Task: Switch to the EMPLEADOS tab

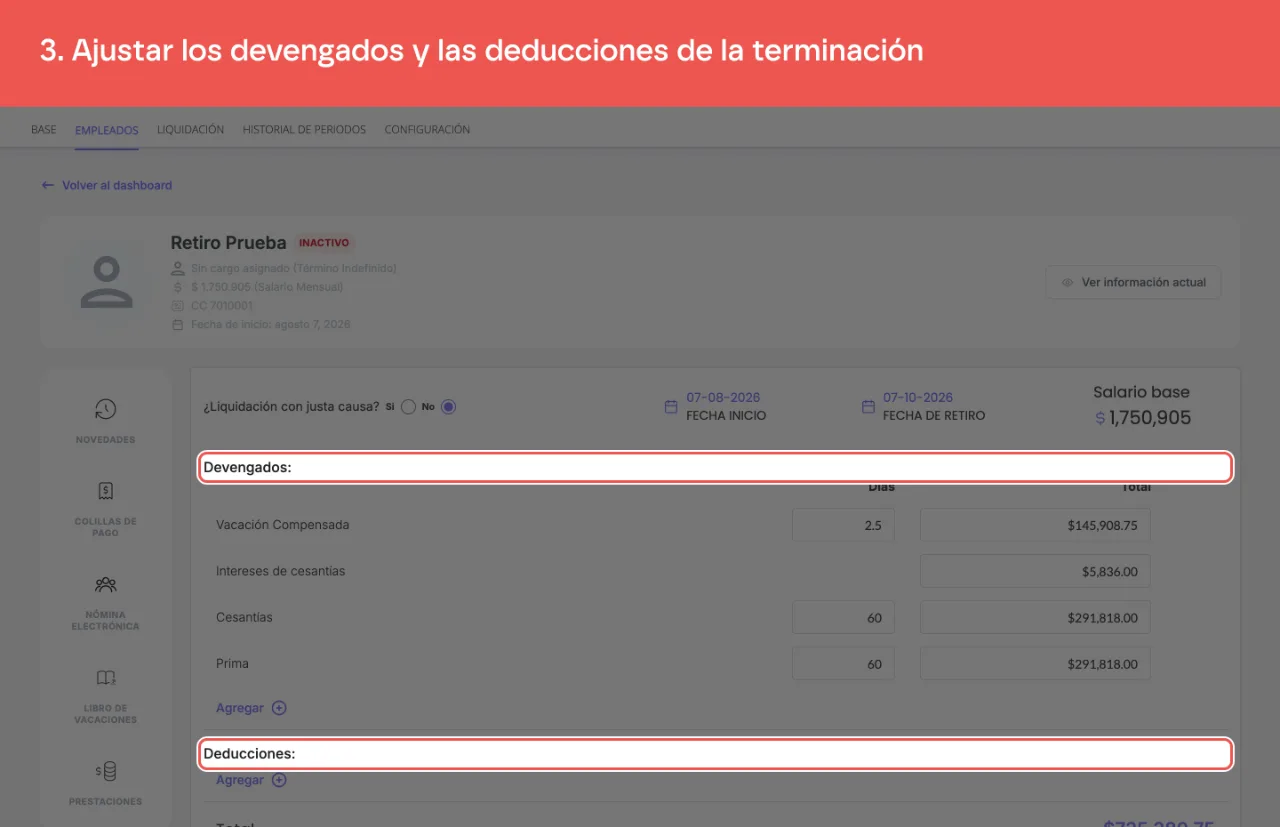Action: [x=107, y=130]
